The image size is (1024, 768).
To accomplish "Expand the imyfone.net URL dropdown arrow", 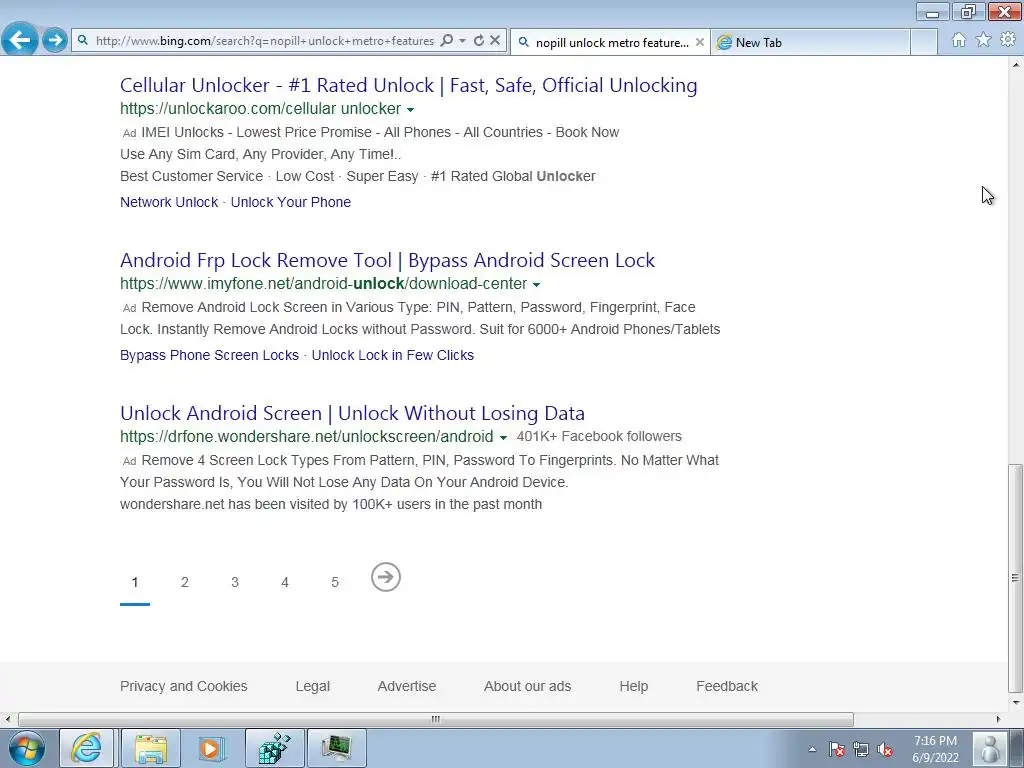I will click(536, 285).
